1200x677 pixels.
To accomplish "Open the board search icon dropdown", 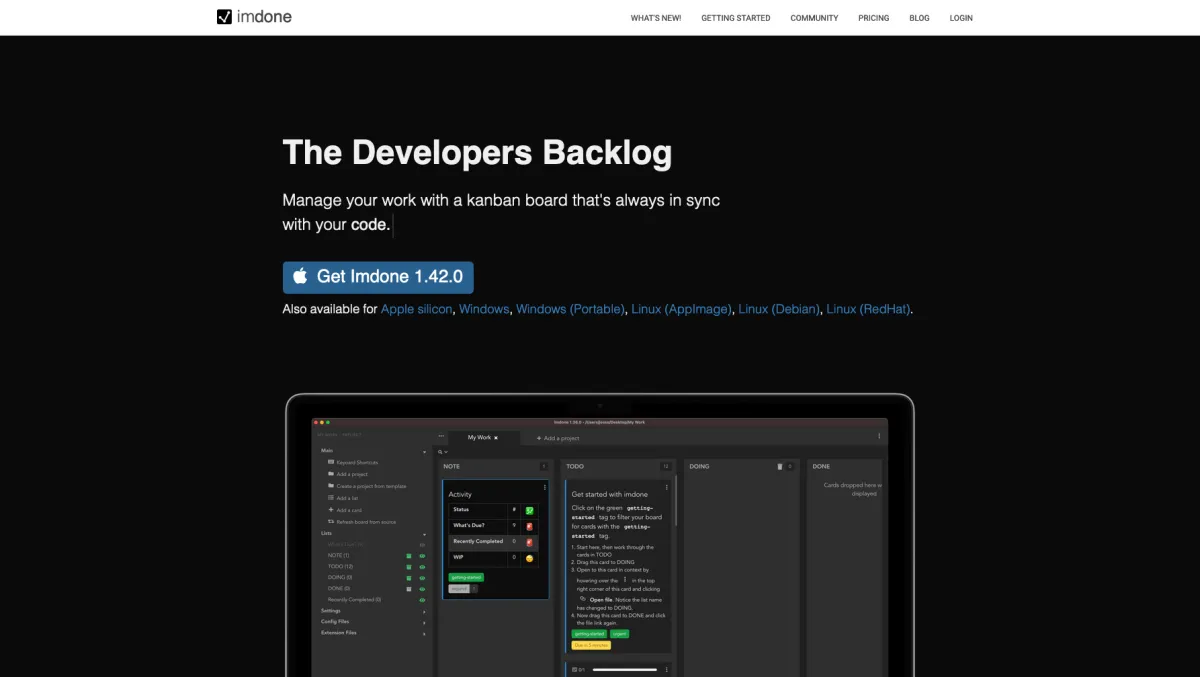I will [x=441, y=452].
